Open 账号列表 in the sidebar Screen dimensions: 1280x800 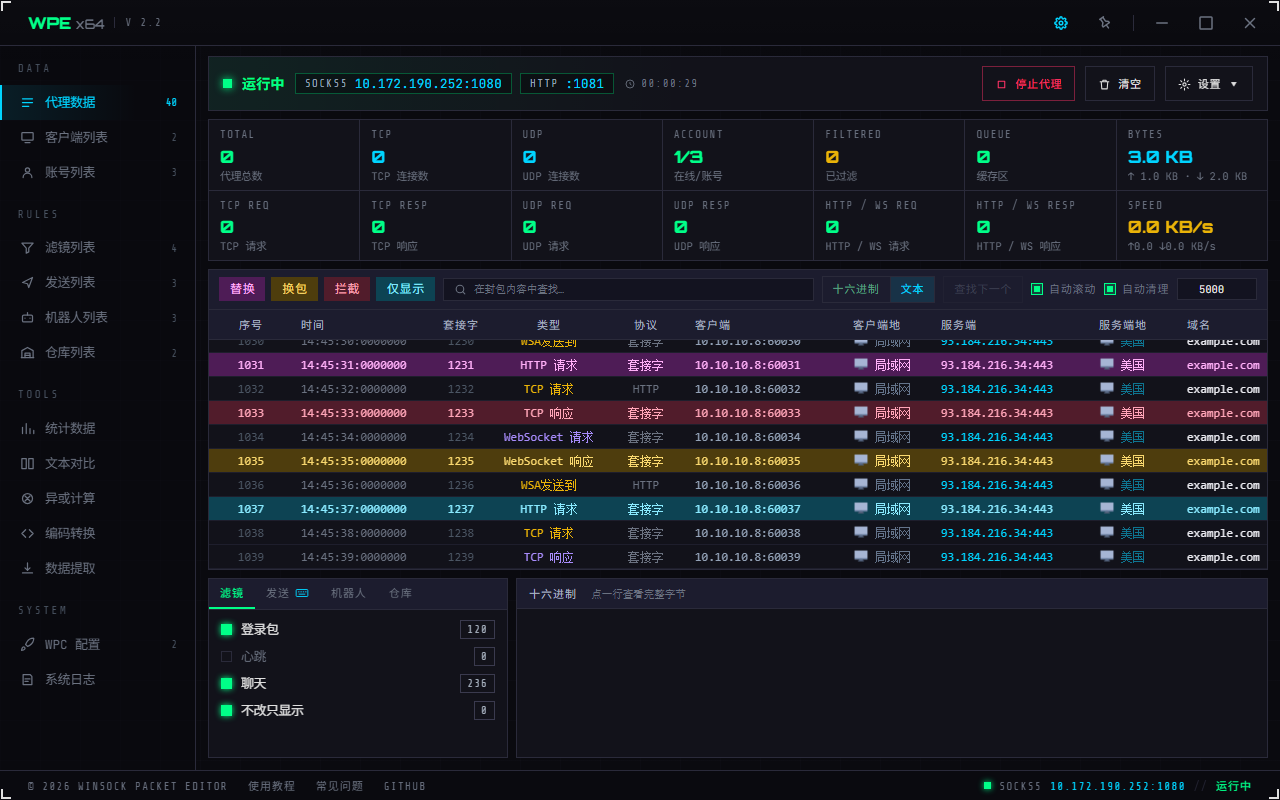97,172
